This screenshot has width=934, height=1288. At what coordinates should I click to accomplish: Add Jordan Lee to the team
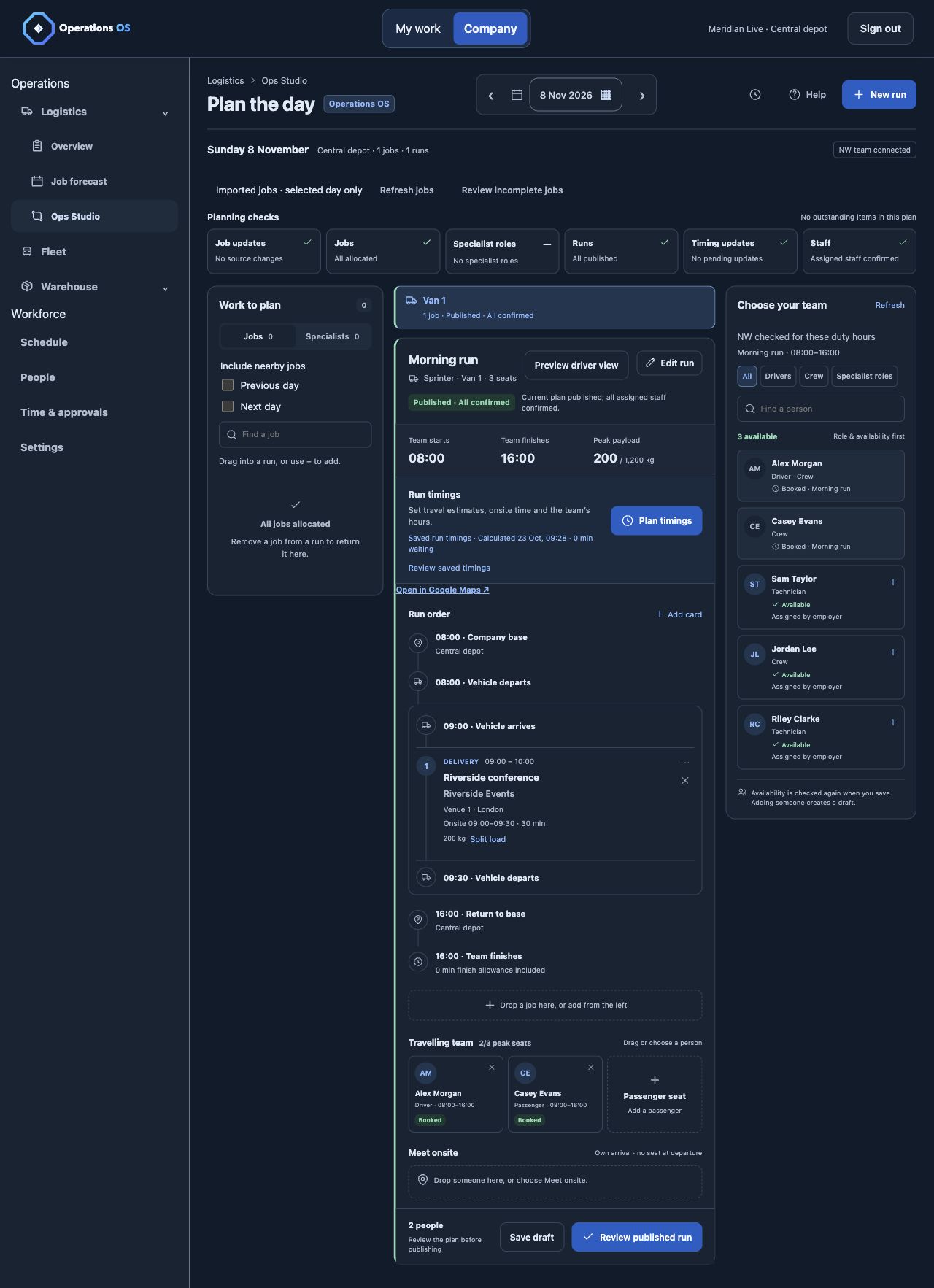pyautogui.click(x=893, y=652)
